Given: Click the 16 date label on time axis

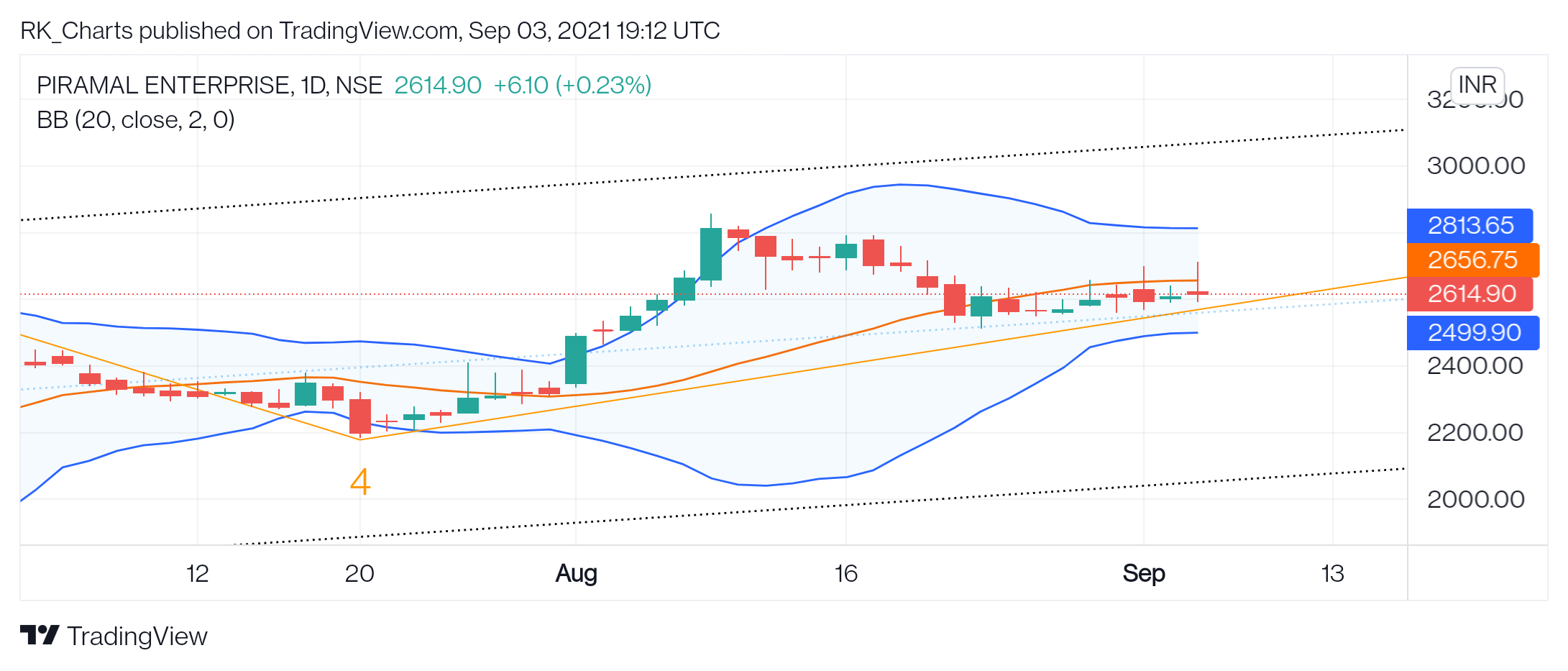Looking at the screenshot, I should pyautogui.click(x=846, y=573).
